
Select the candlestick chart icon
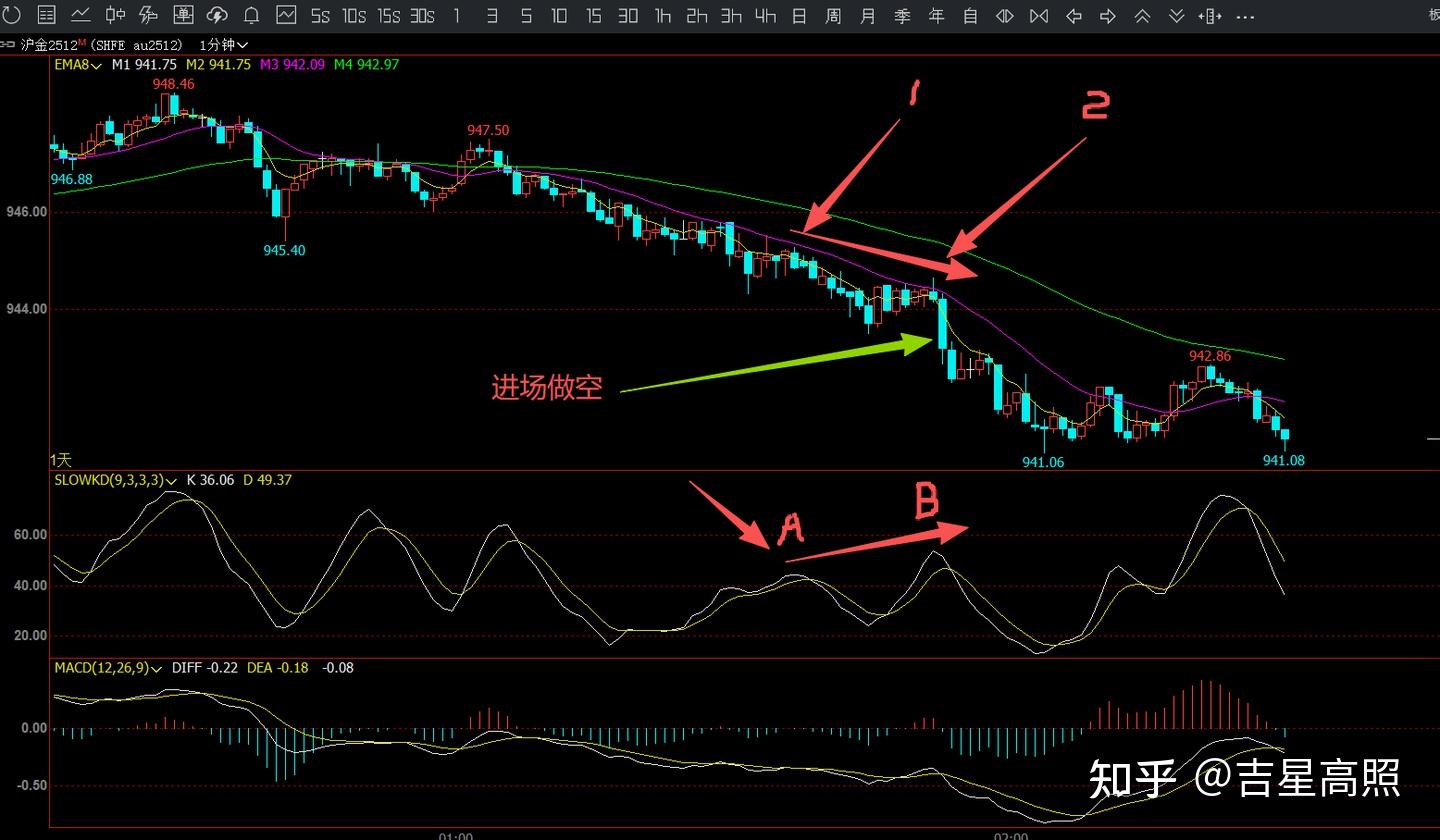click(x=115, y=15)
